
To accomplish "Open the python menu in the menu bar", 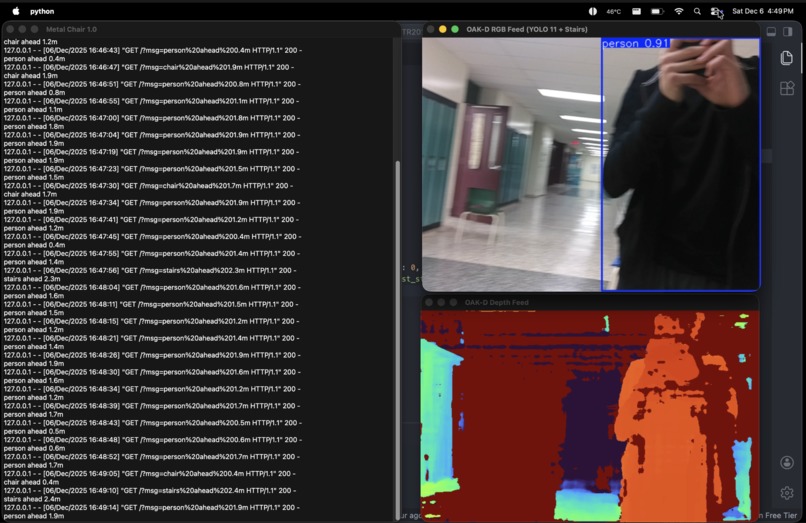I will [42, 11].
